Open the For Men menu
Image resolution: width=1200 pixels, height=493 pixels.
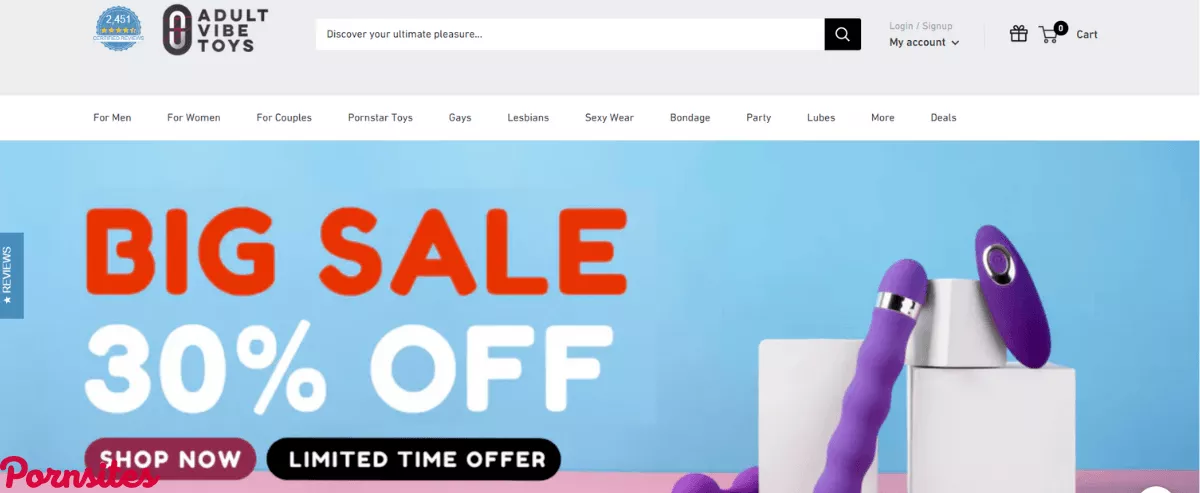point(112,118)
